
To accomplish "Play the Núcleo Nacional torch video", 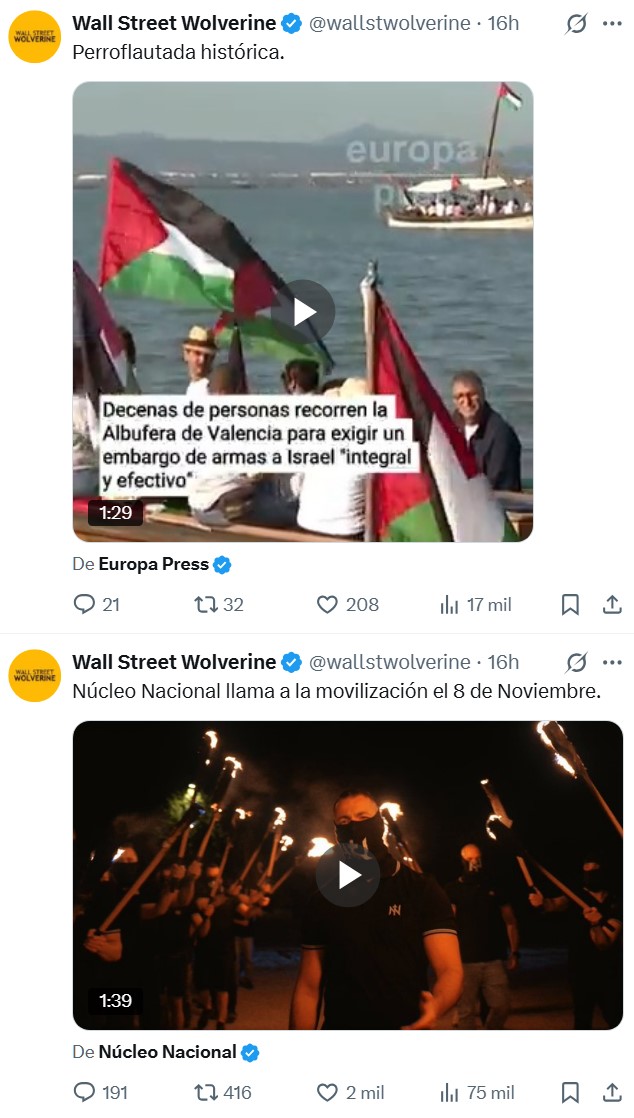I will 348,875.
